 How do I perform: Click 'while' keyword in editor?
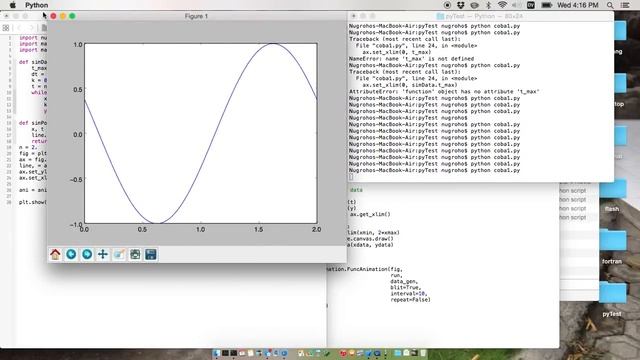(x=39, y=92)
